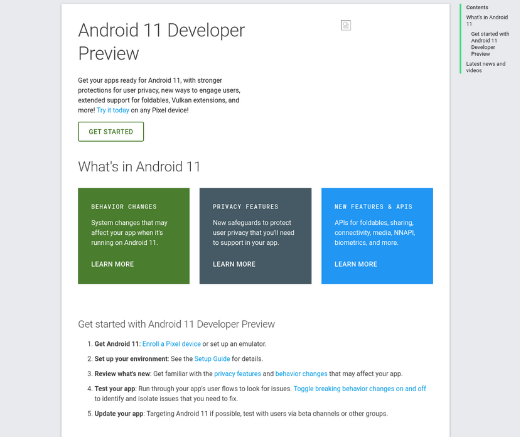Click the broken image icon beside the title
520x437 pixels.
tap(346, 25)
